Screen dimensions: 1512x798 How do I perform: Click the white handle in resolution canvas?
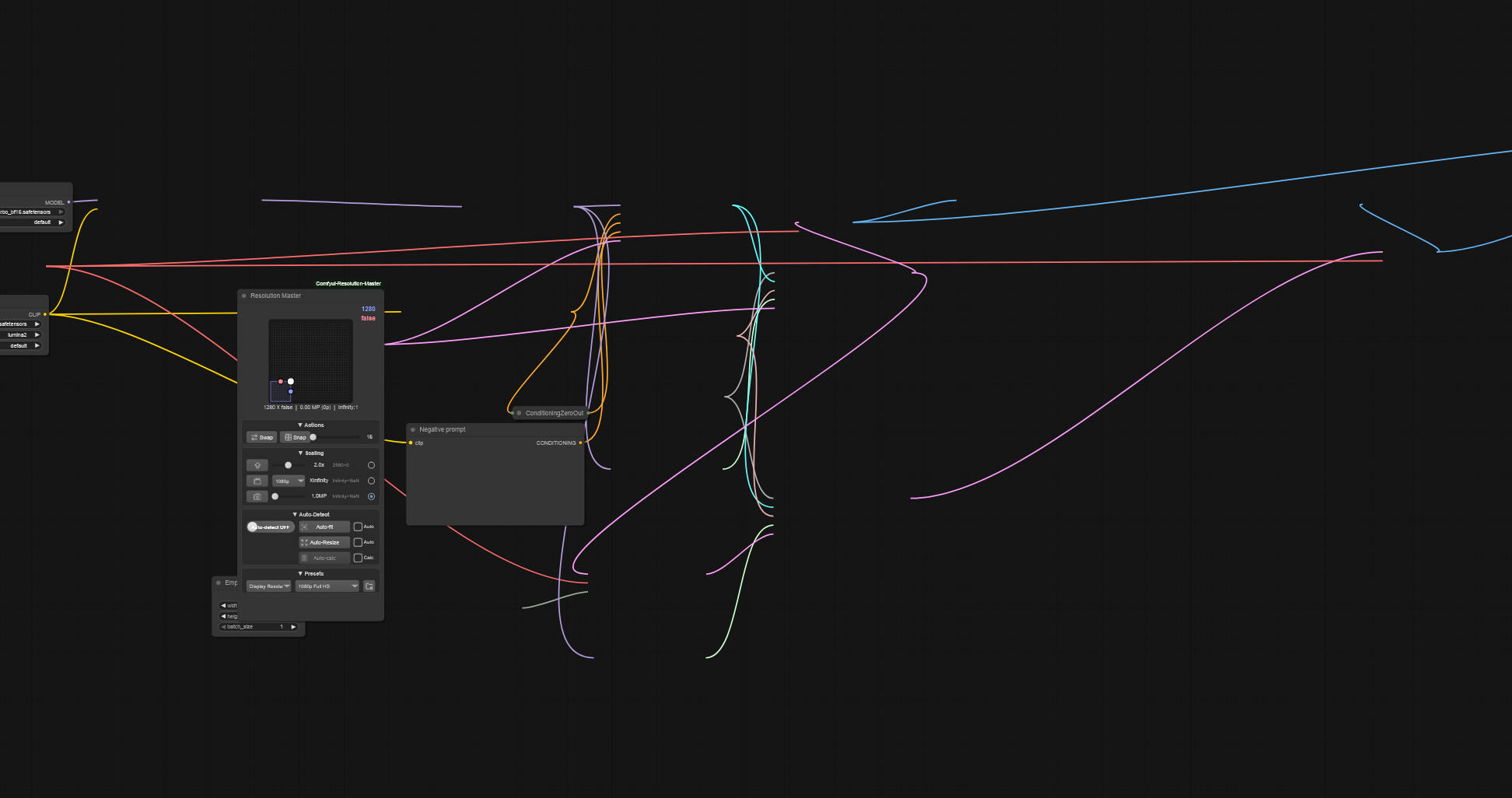coord(291,381)
